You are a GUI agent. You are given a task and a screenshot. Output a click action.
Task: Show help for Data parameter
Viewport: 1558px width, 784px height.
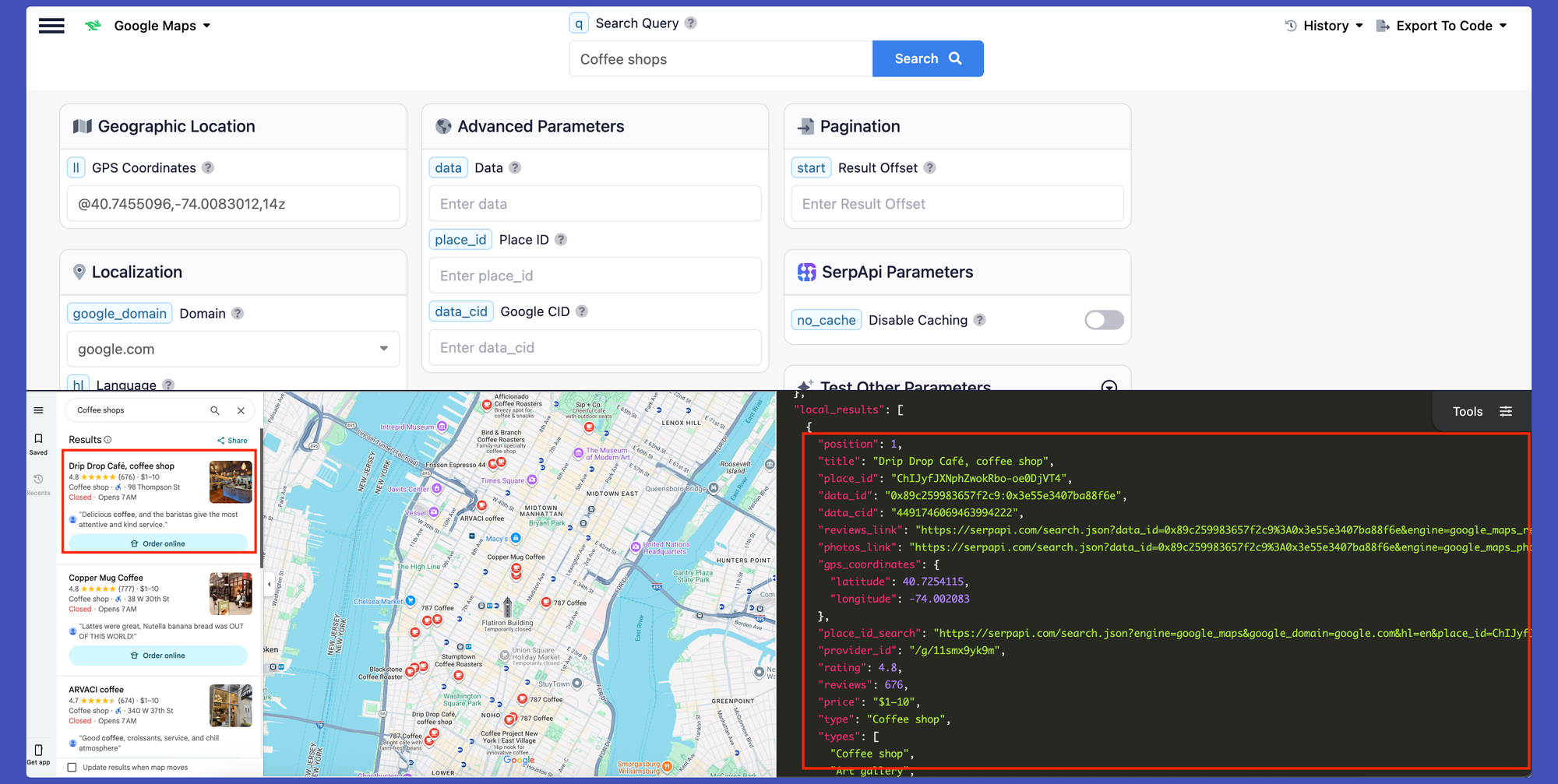[515, 167]
